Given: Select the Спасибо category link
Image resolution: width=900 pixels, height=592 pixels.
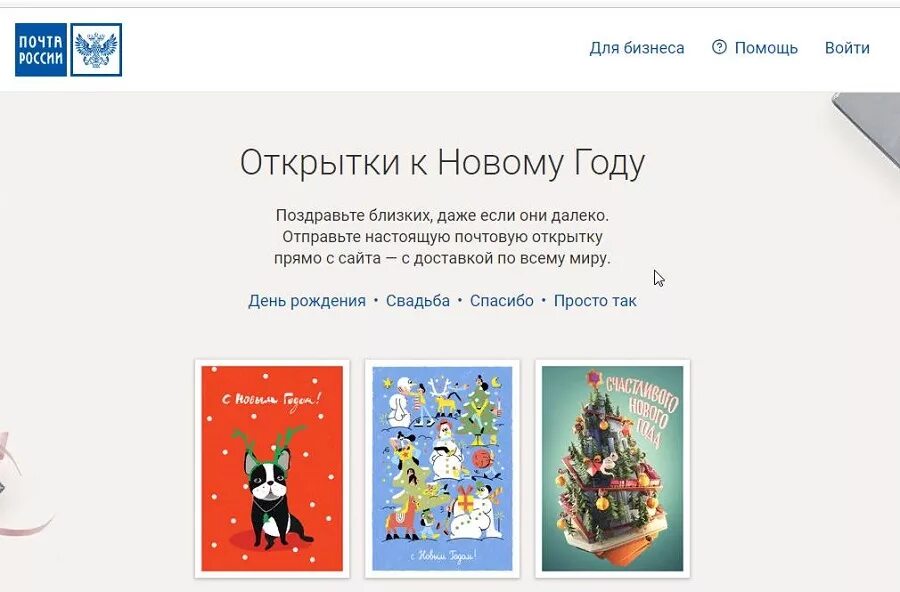Looking at the screenshot, I should coord(502,301).
